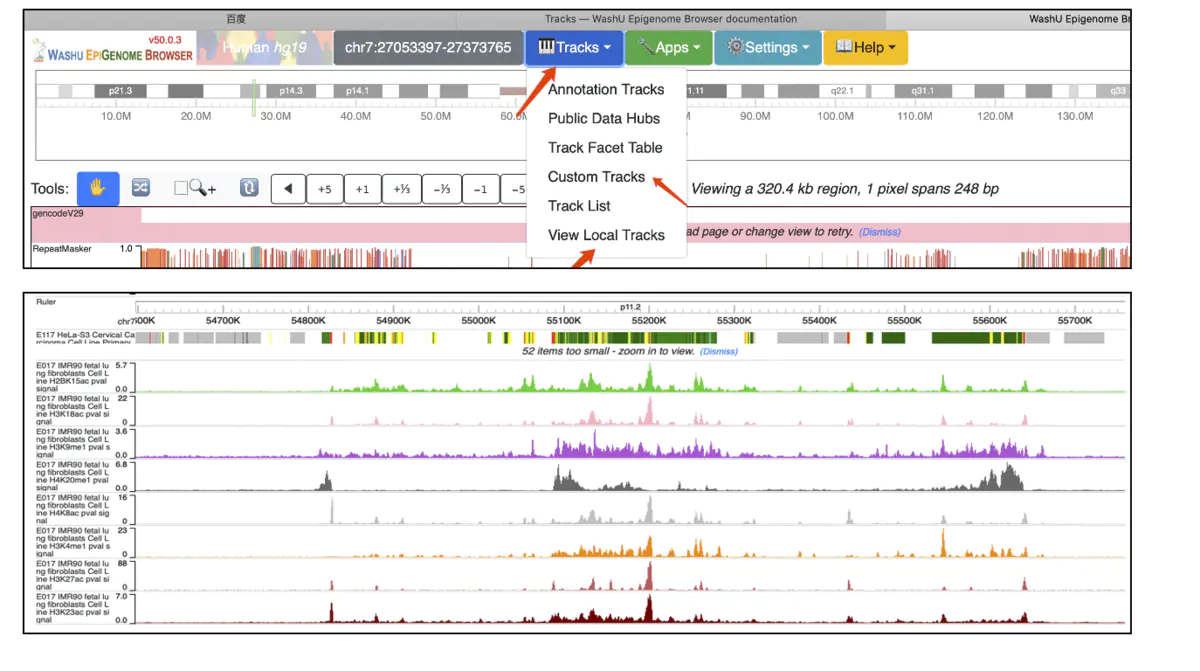The height and width of the screenshot is (671, 1200).
Task: Switch to the Tracks documentation browser tab
Action: click(671, 18)
